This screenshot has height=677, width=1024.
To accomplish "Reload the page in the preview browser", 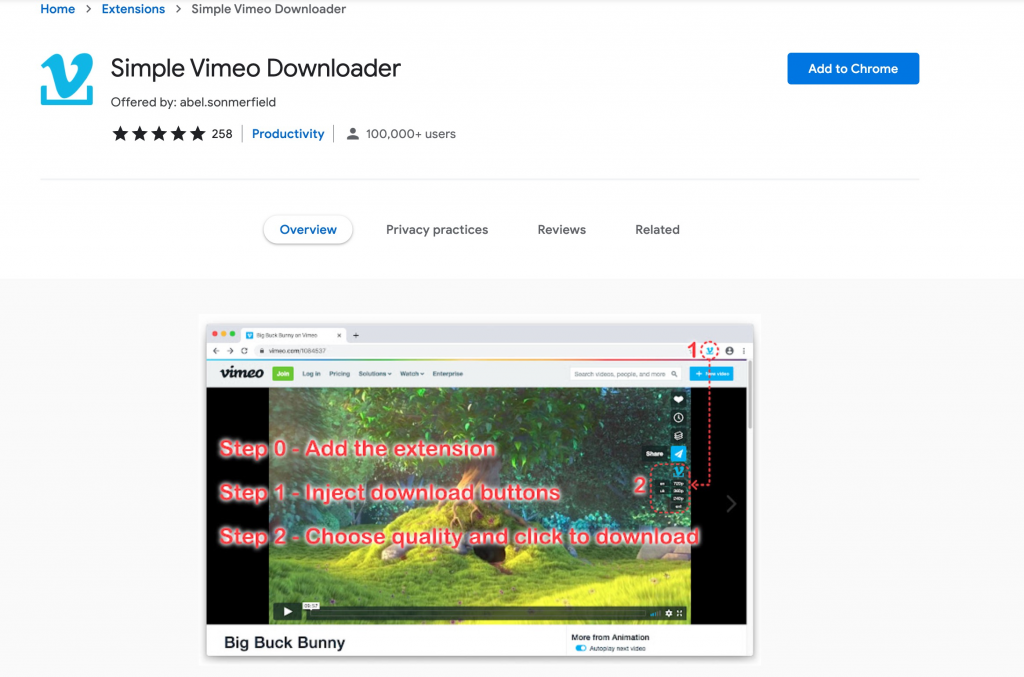I will pos(244,351).
